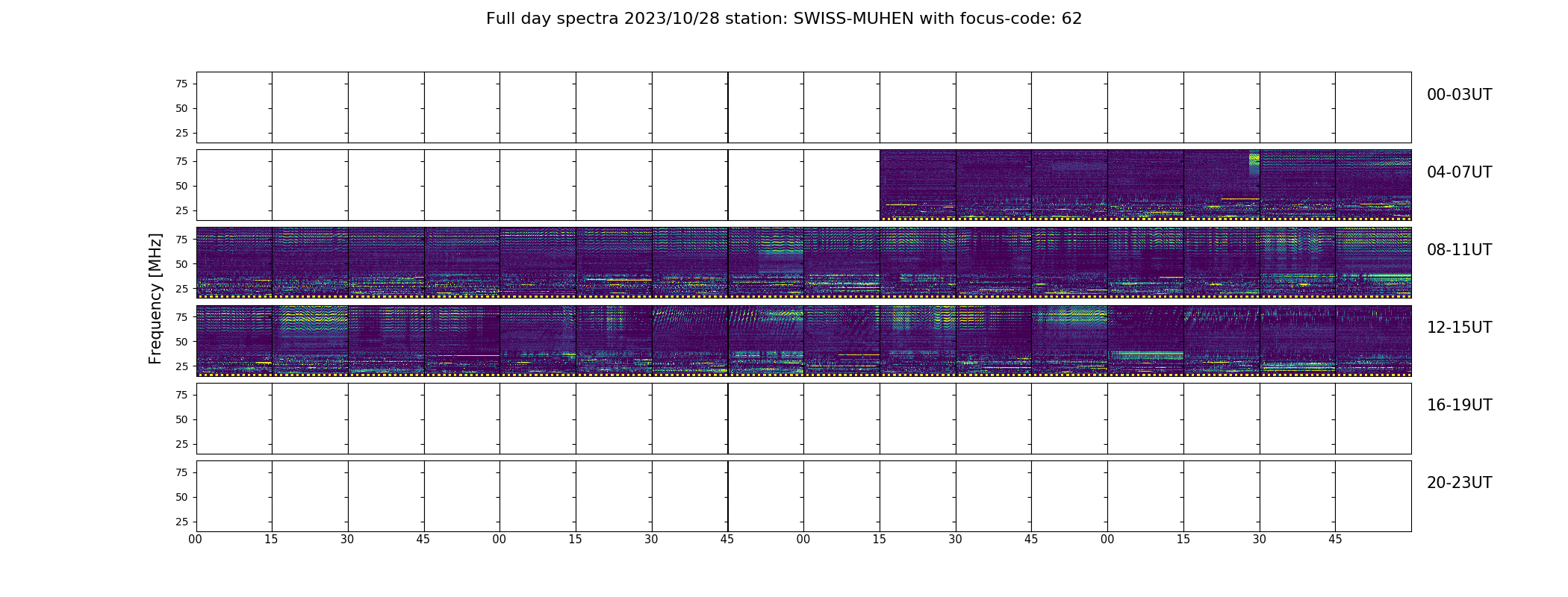Click the '25' tick of 20-23UT row

coord(181,522)
